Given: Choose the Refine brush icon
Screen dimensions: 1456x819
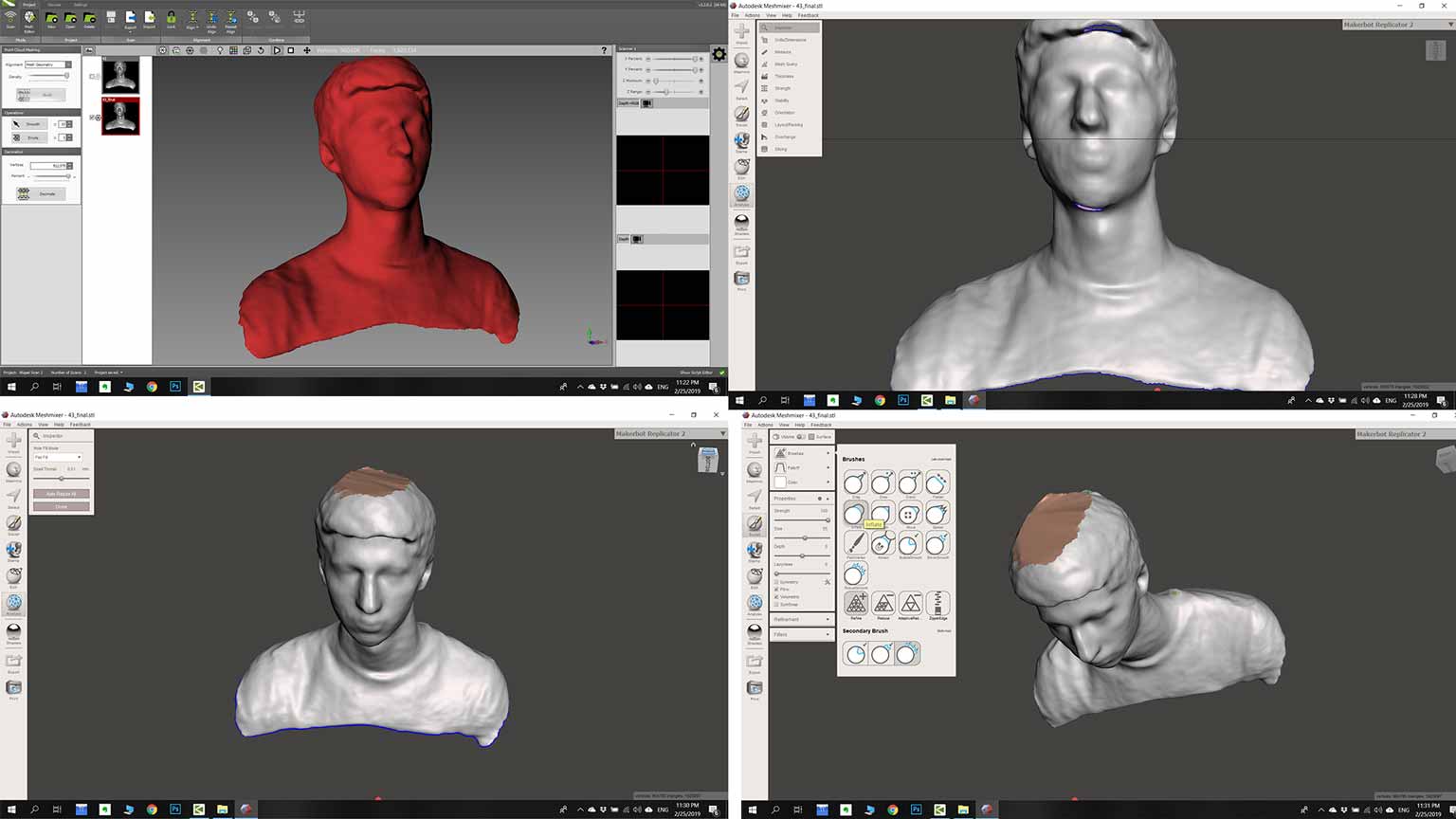Looking at the screenshot, I should (x=855, y=603).
